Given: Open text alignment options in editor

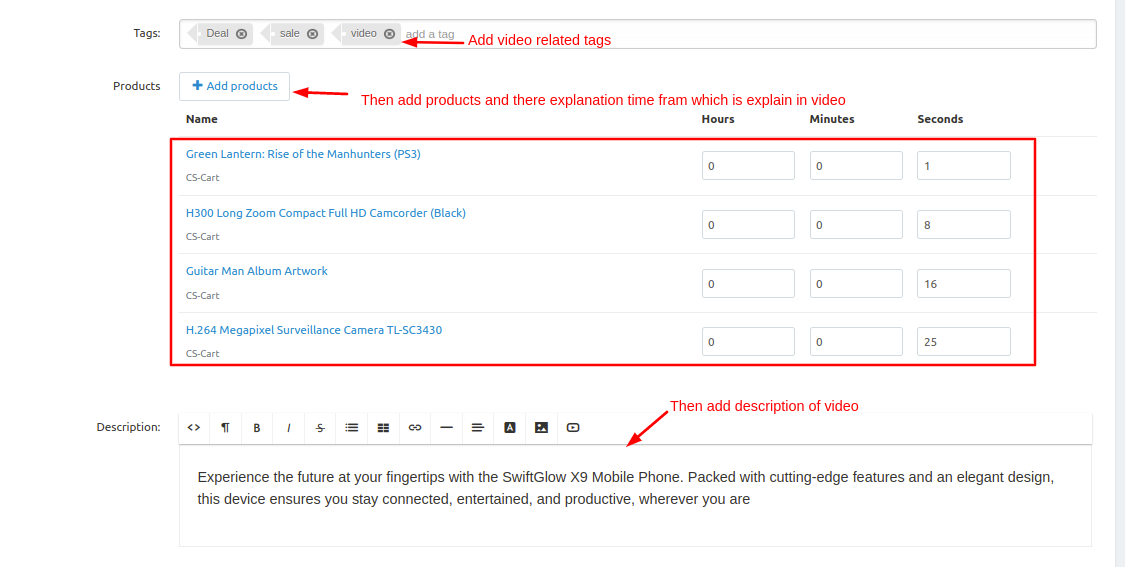Looking at the screenshot, I should pos(478,428).
